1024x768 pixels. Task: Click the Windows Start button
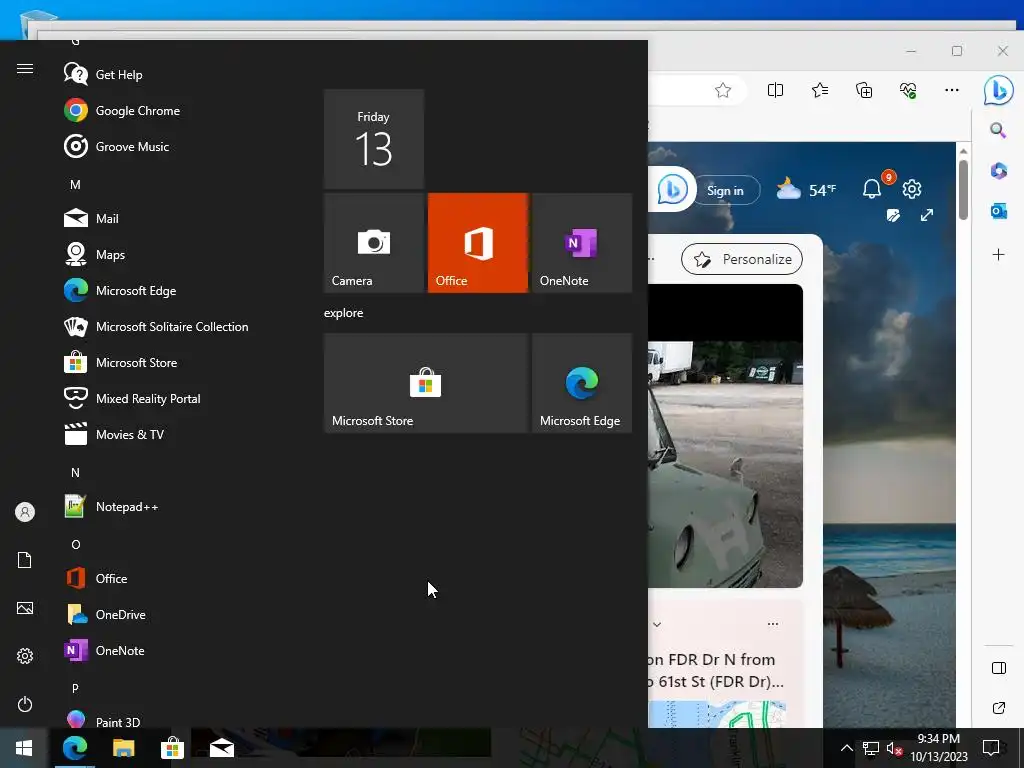pyautogui.click(x=24, y=748)
